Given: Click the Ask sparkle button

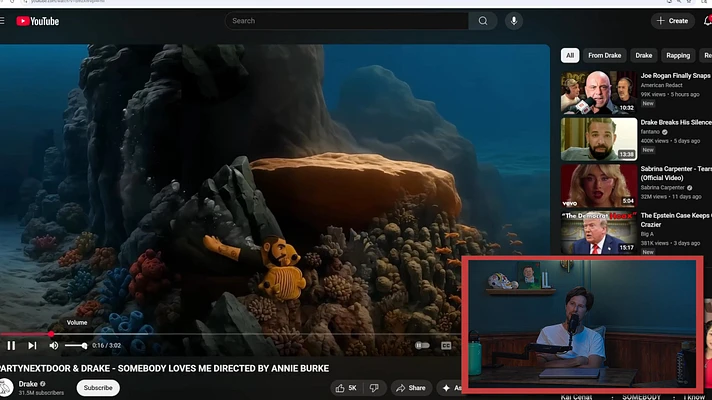Looking at the screenshot, I should coord(450,388).
